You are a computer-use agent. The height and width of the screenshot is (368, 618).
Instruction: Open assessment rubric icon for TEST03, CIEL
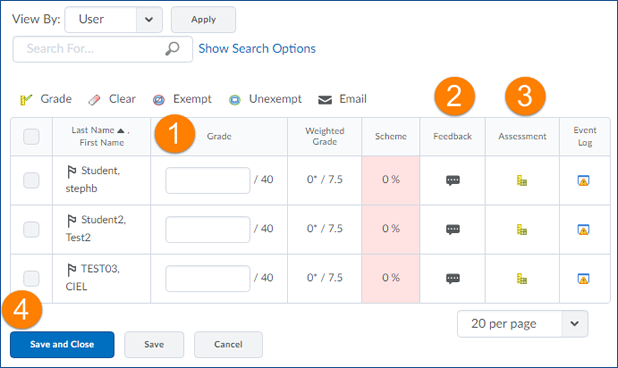pos(522,279)
